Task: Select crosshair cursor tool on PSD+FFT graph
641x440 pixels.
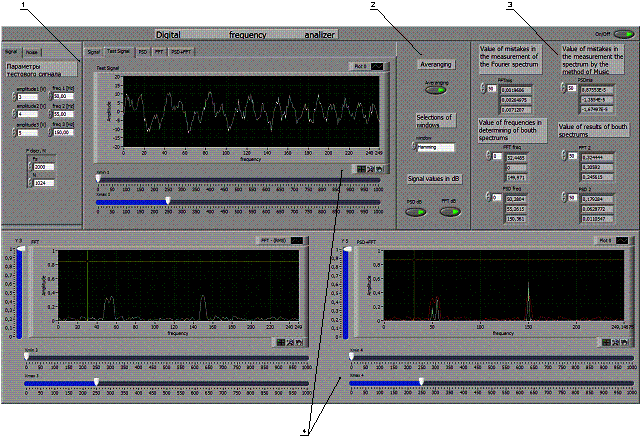Action: point(606,342)
